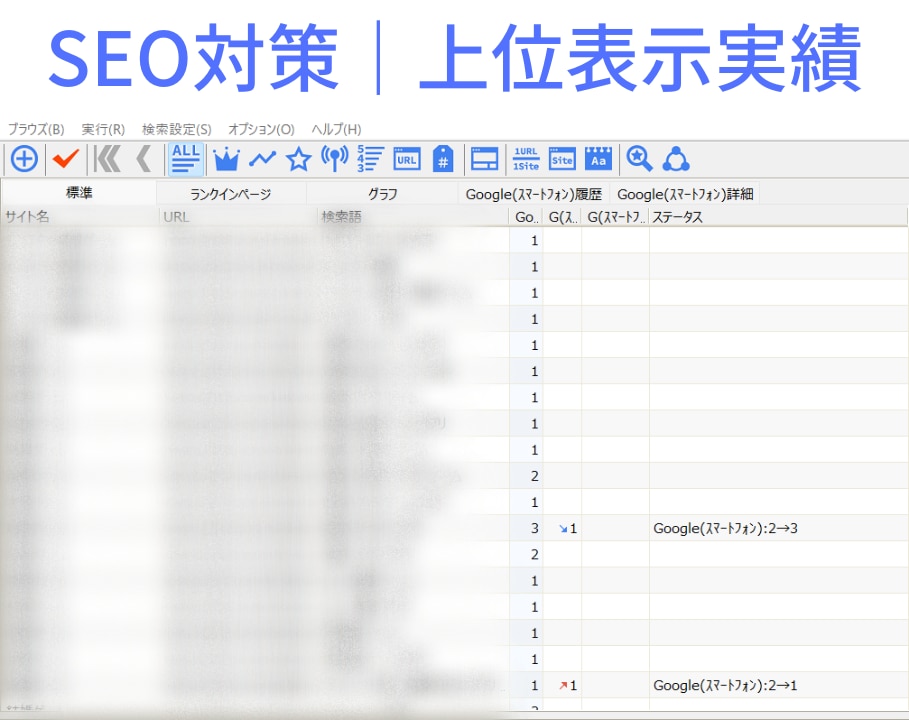
Task: Click the hash tag label icon
Action: (x=443, y=159)
